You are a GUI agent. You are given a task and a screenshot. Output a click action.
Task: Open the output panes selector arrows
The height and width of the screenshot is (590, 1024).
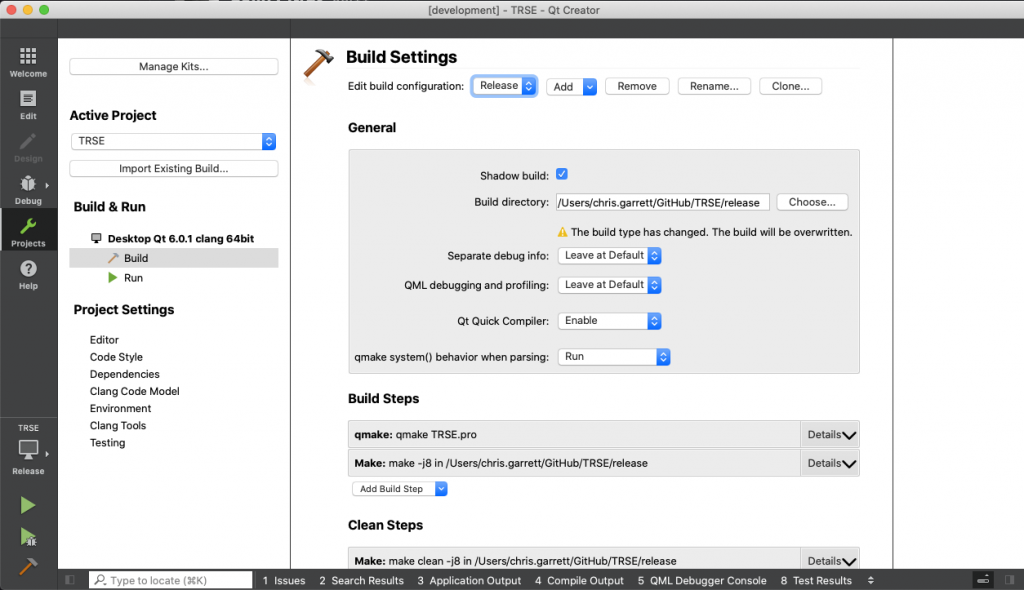[871, 580]
